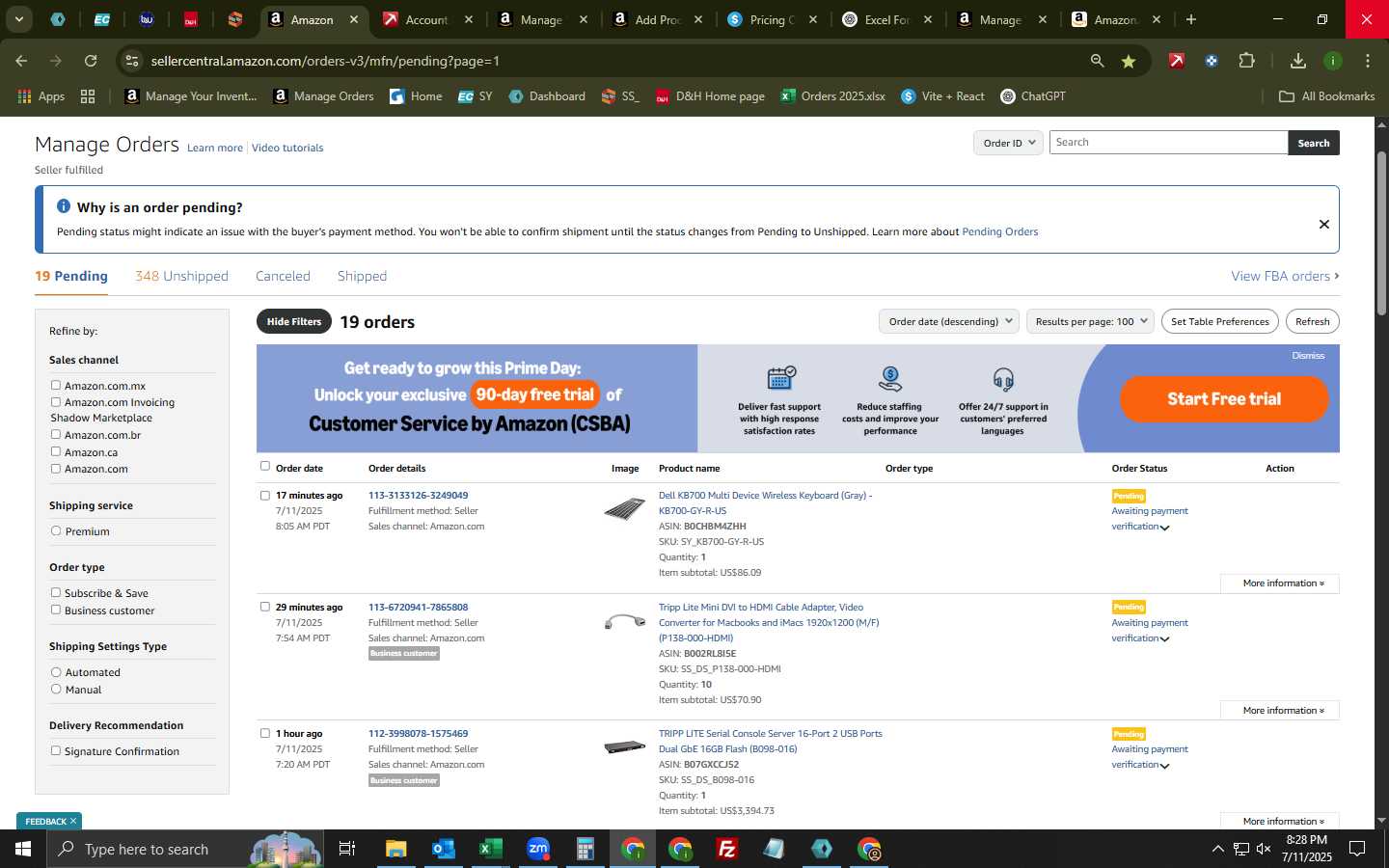Click the Start Free trial button
Viewport: 1389px width, 868px height.
coord(1224,398)
